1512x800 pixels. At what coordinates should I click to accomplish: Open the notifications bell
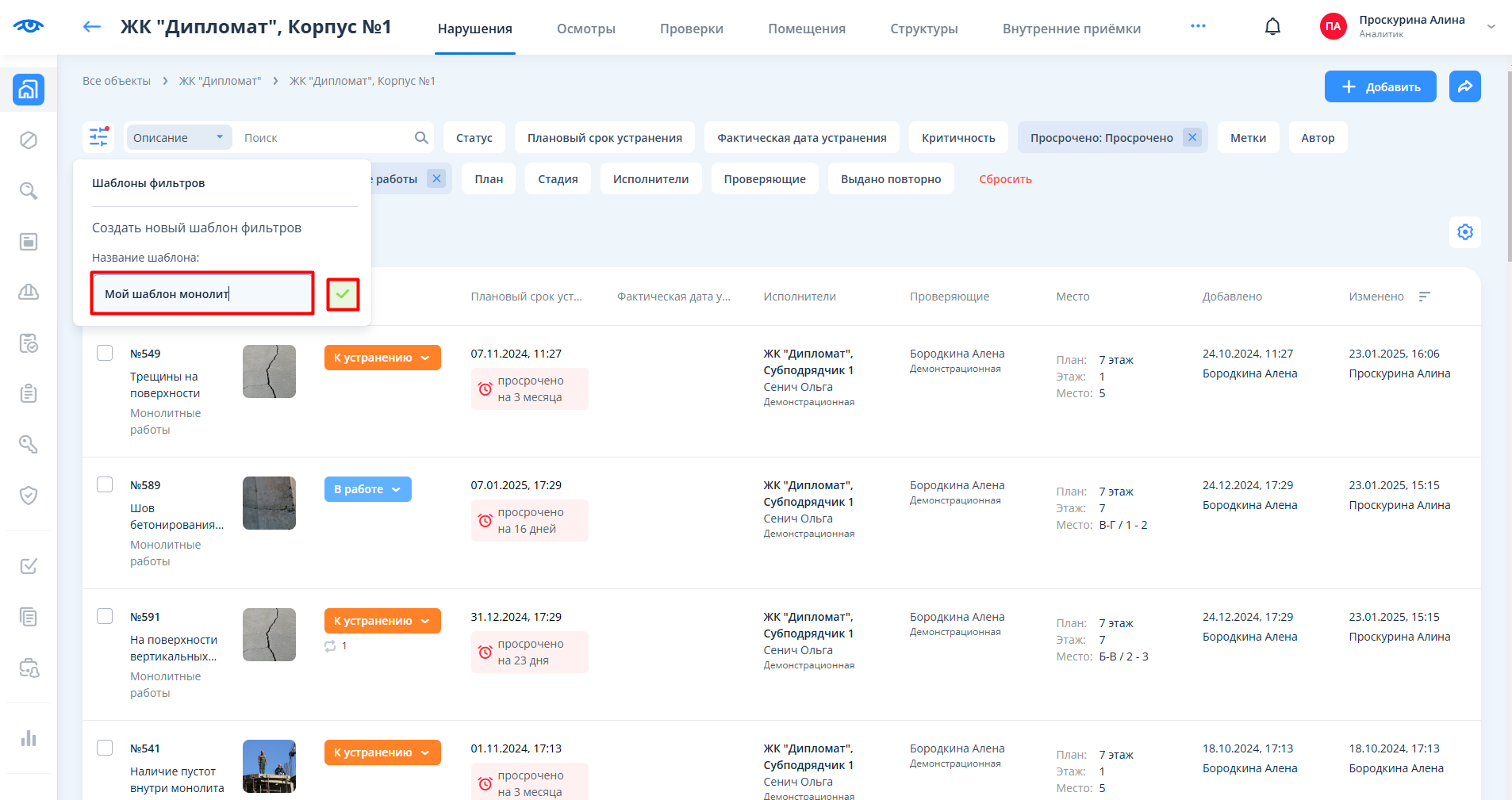1272,27
